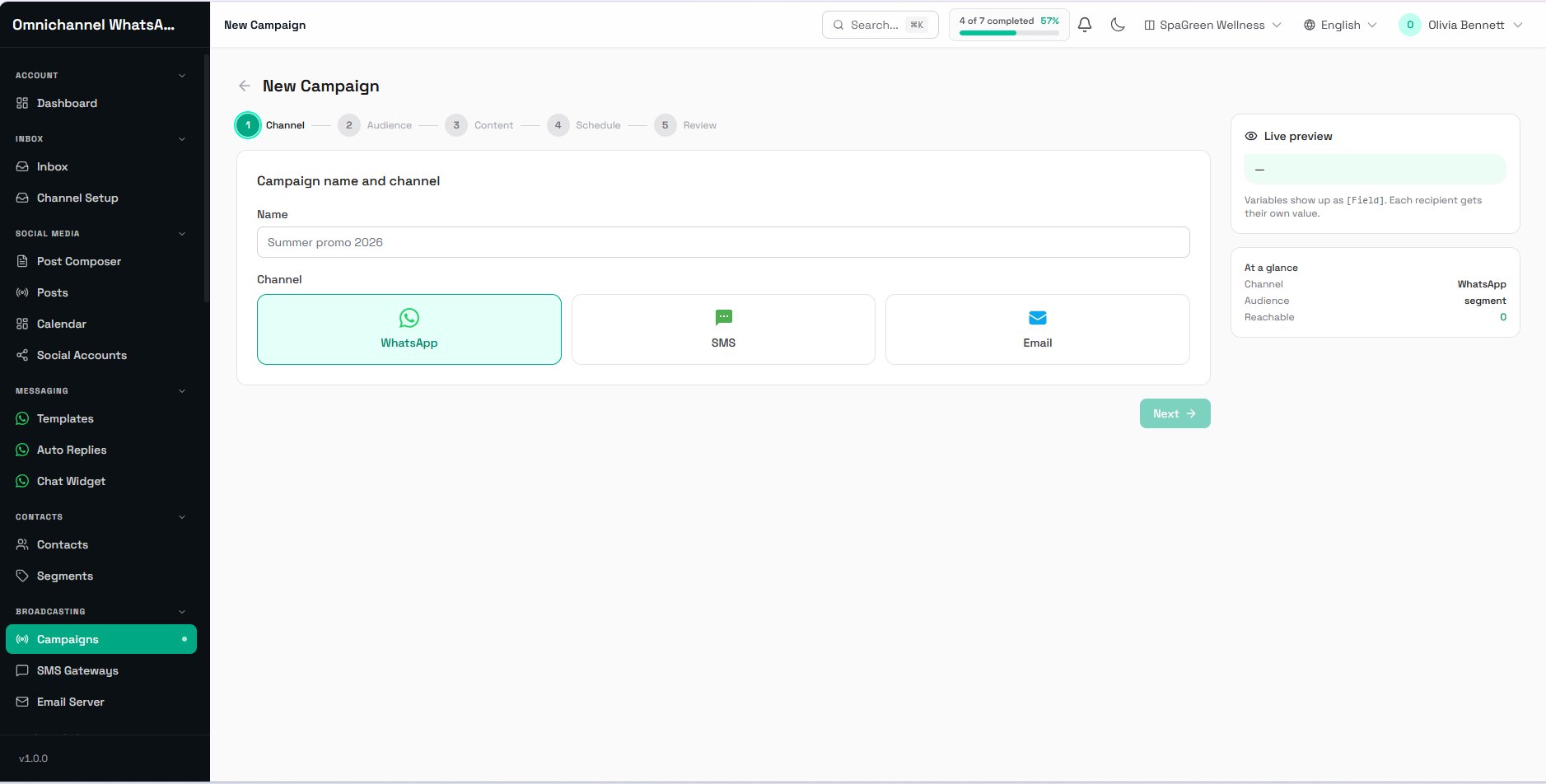The image size is (1546, 784).
Task: Click the Auto Replies WhatsApp icon
Action: coord(22,450)
